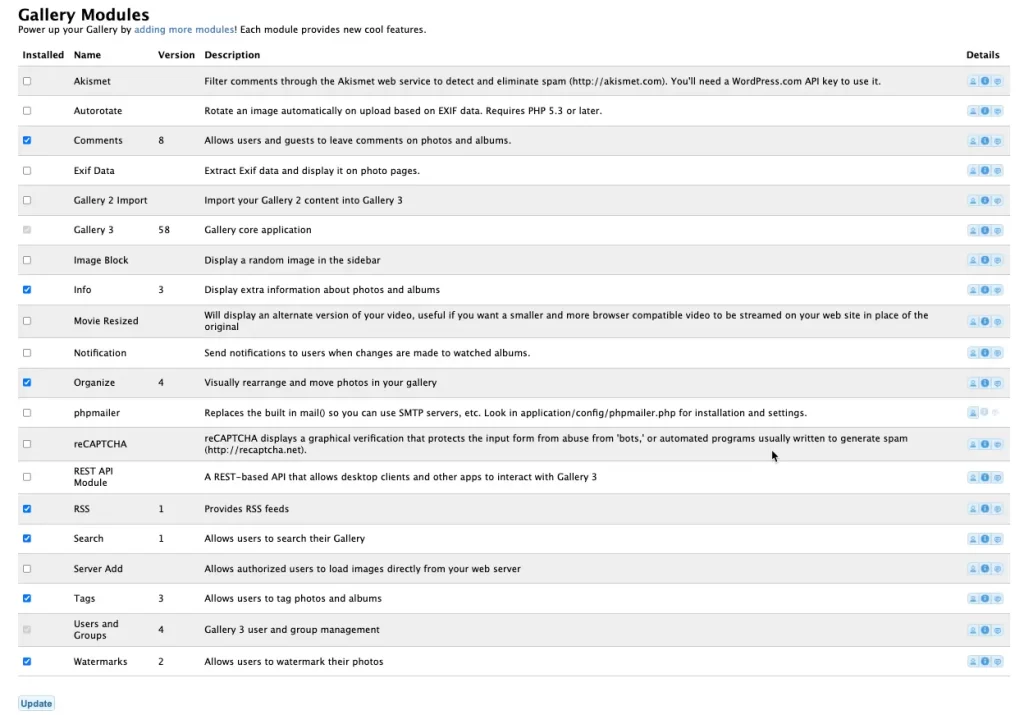Click the author icon for Gallery 2 Import
The width and height of the screenshot is (1024, 715).
973,201
